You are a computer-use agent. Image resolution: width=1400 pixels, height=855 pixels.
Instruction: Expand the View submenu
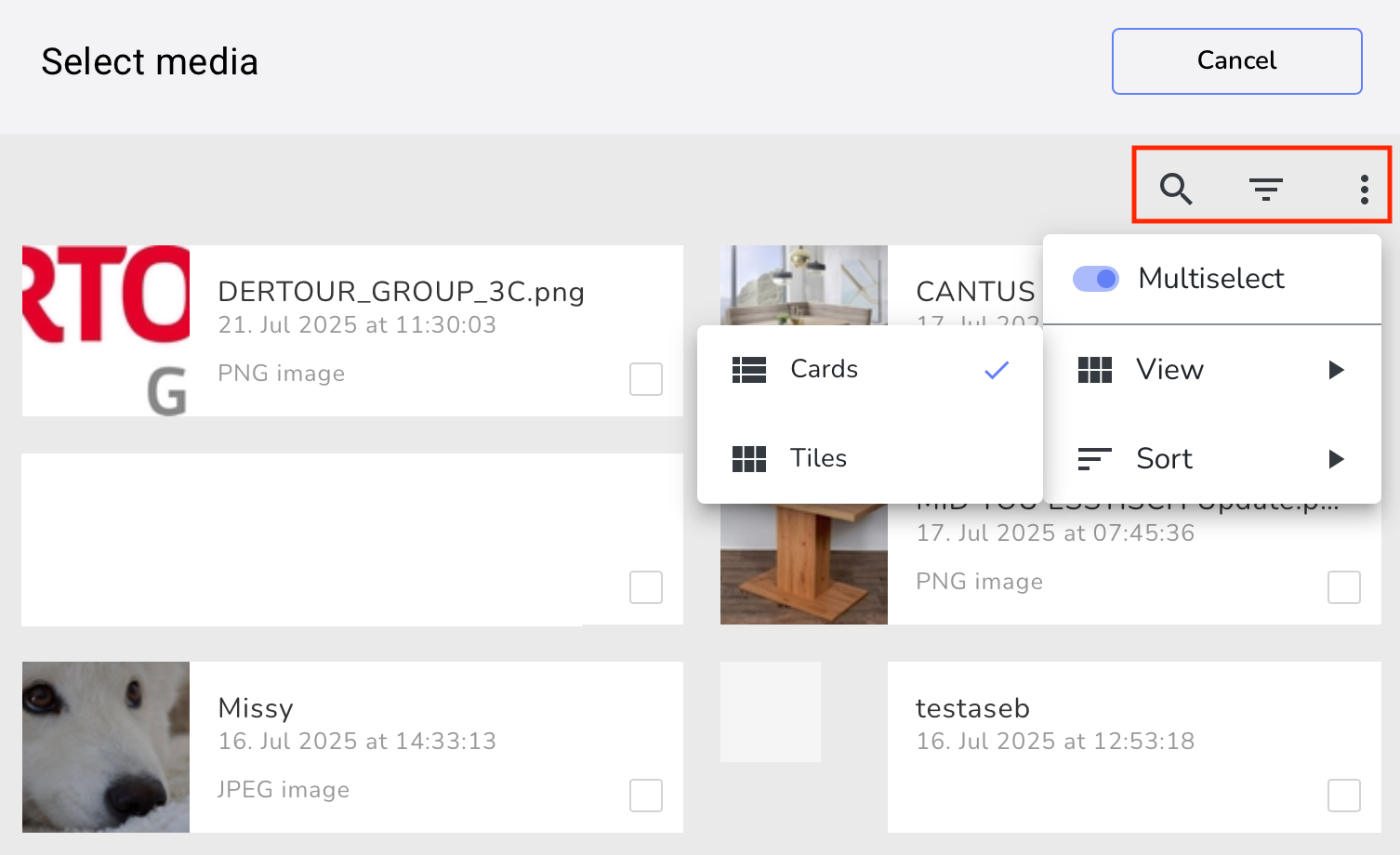(x=1336, y=369)
